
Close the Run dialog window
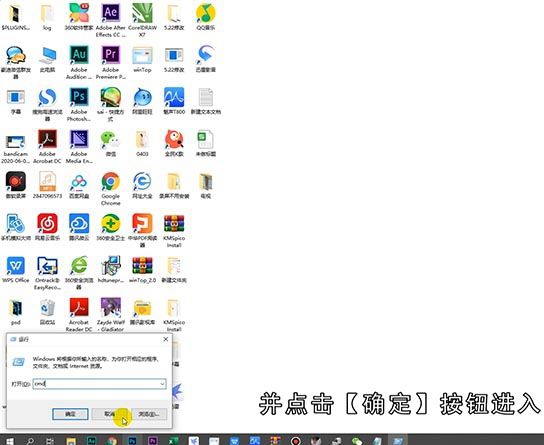point(166,339)
